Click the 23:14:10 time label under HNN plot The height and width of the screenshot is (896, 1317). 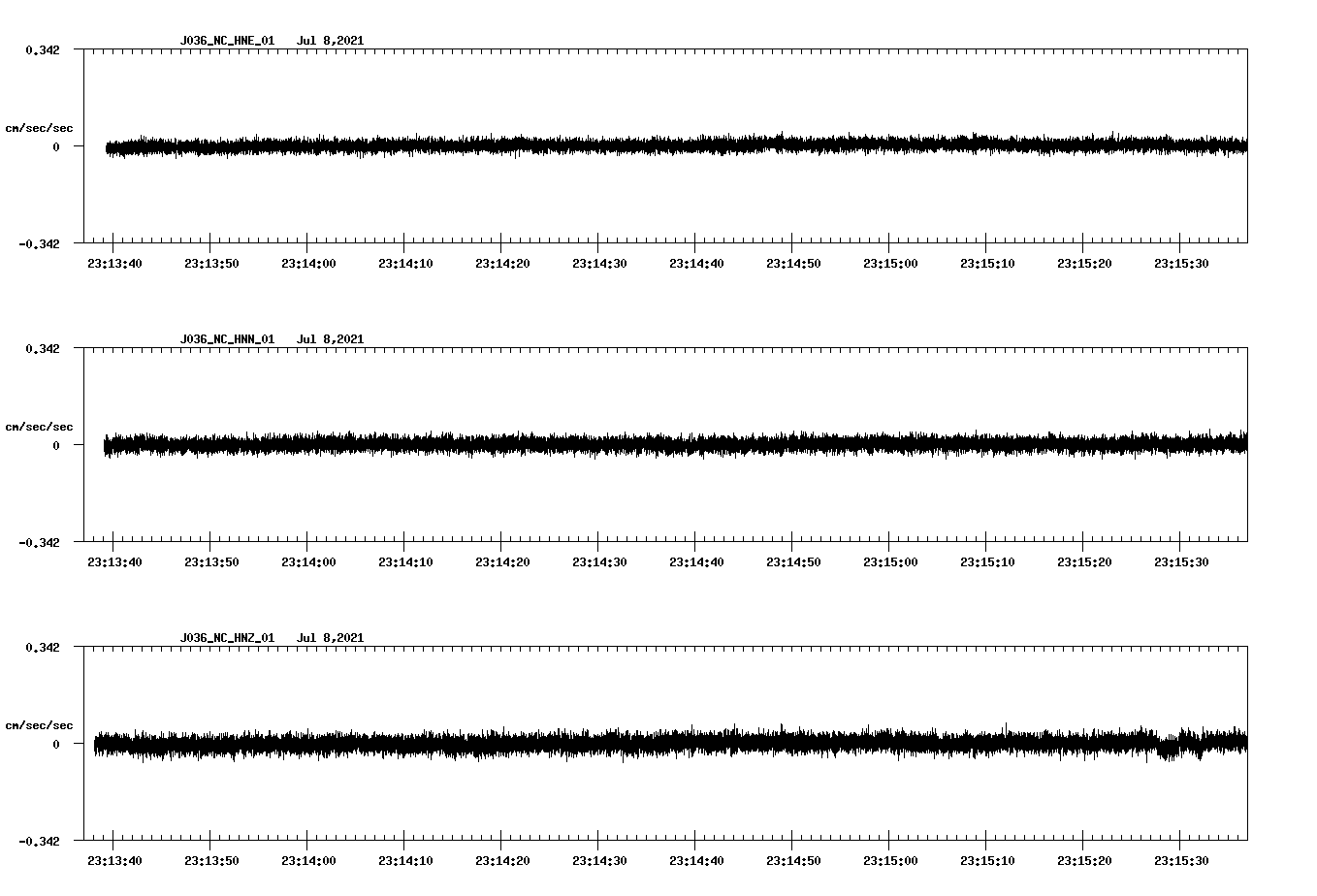tap(405, 562)
